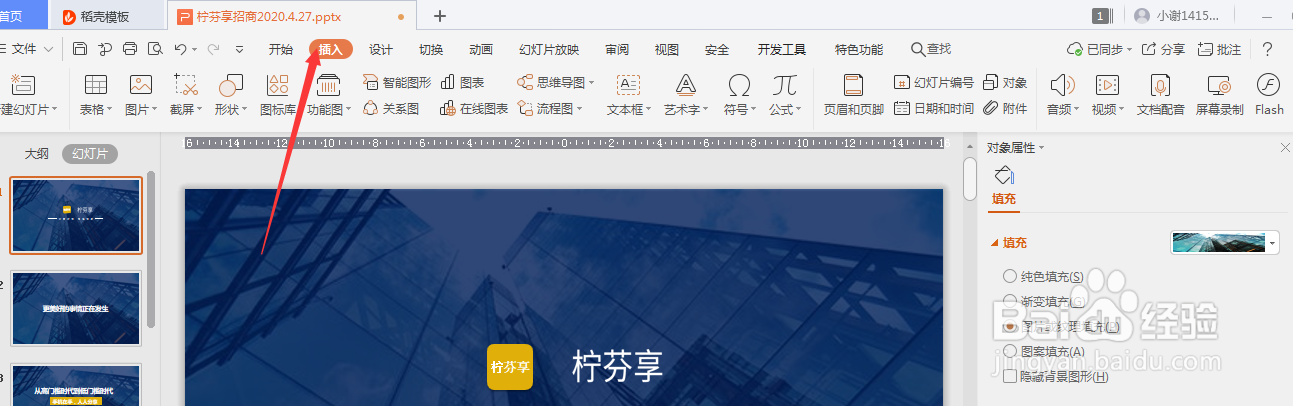Click 文档配音 document narration
This screenshot has width=1293, height=406.
[1161, 95]
